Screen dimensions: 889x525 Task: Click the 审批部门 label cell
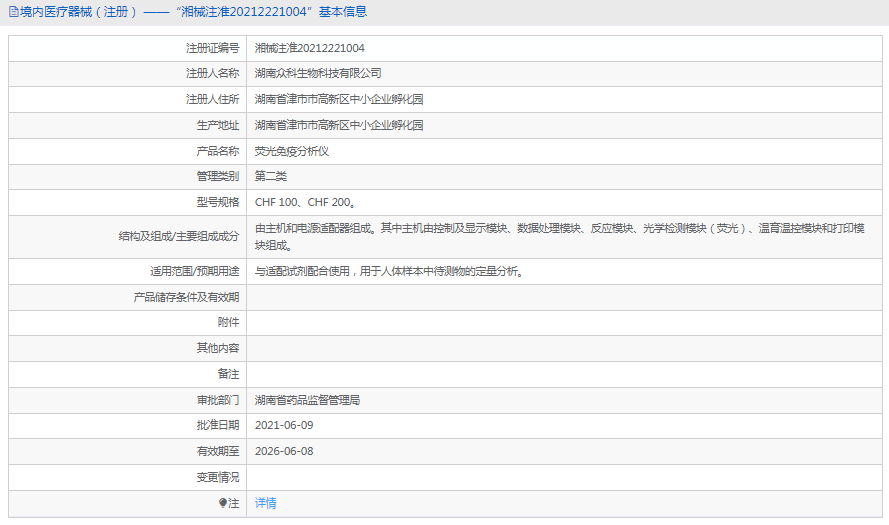pos(128,400)
